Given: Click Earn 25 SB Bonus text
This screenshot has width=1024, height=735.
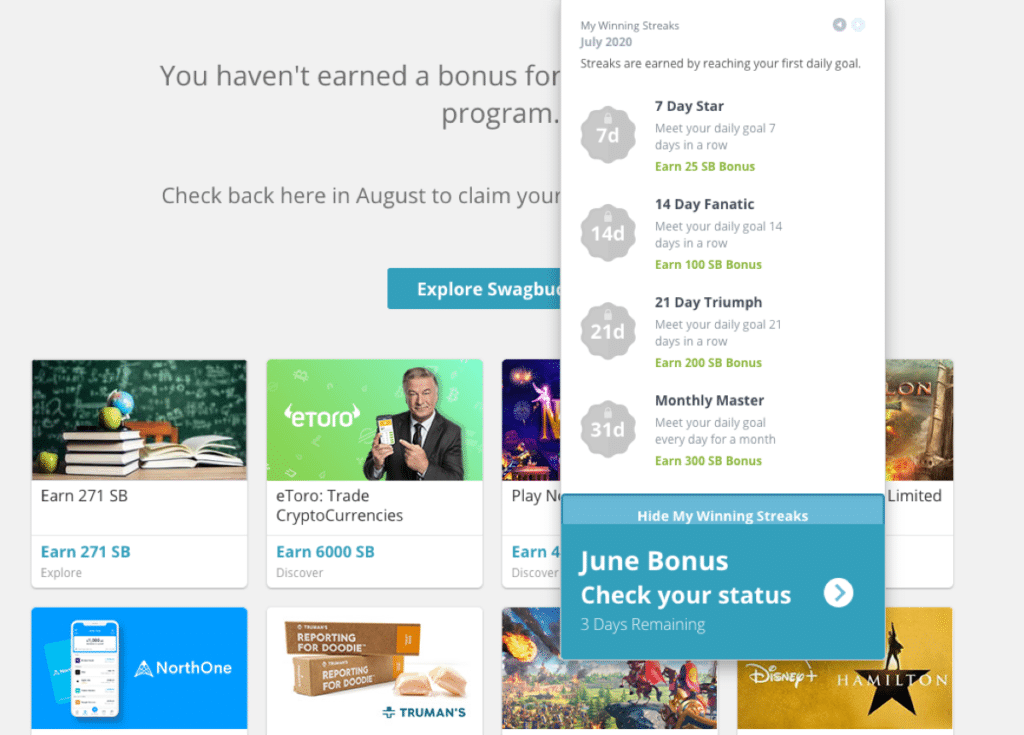Looking at the screenshot, I should click(x=704, y=166).
